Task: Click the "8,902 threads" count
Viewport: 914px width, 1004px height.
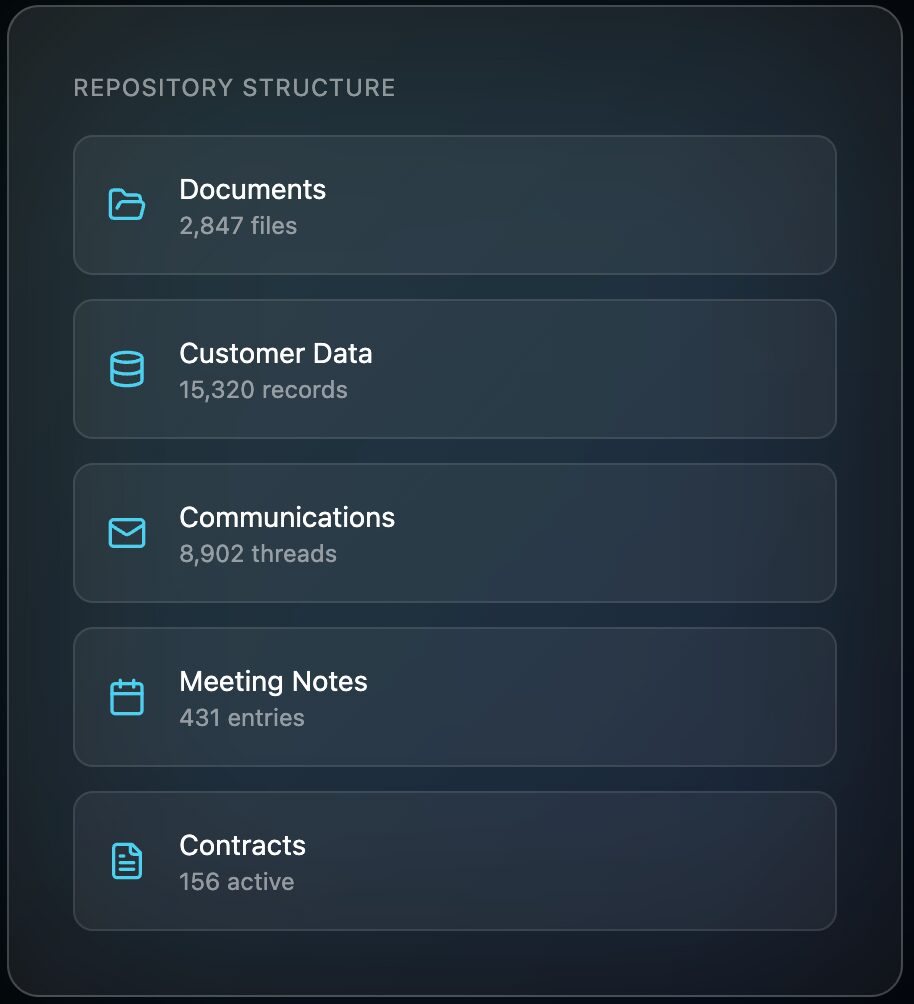Action: point(258,554)
